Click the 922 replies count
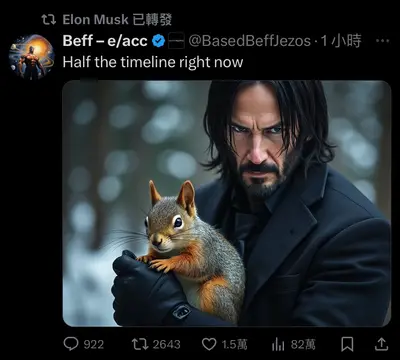This screenshot has width=400, height=360. point(94,345)
